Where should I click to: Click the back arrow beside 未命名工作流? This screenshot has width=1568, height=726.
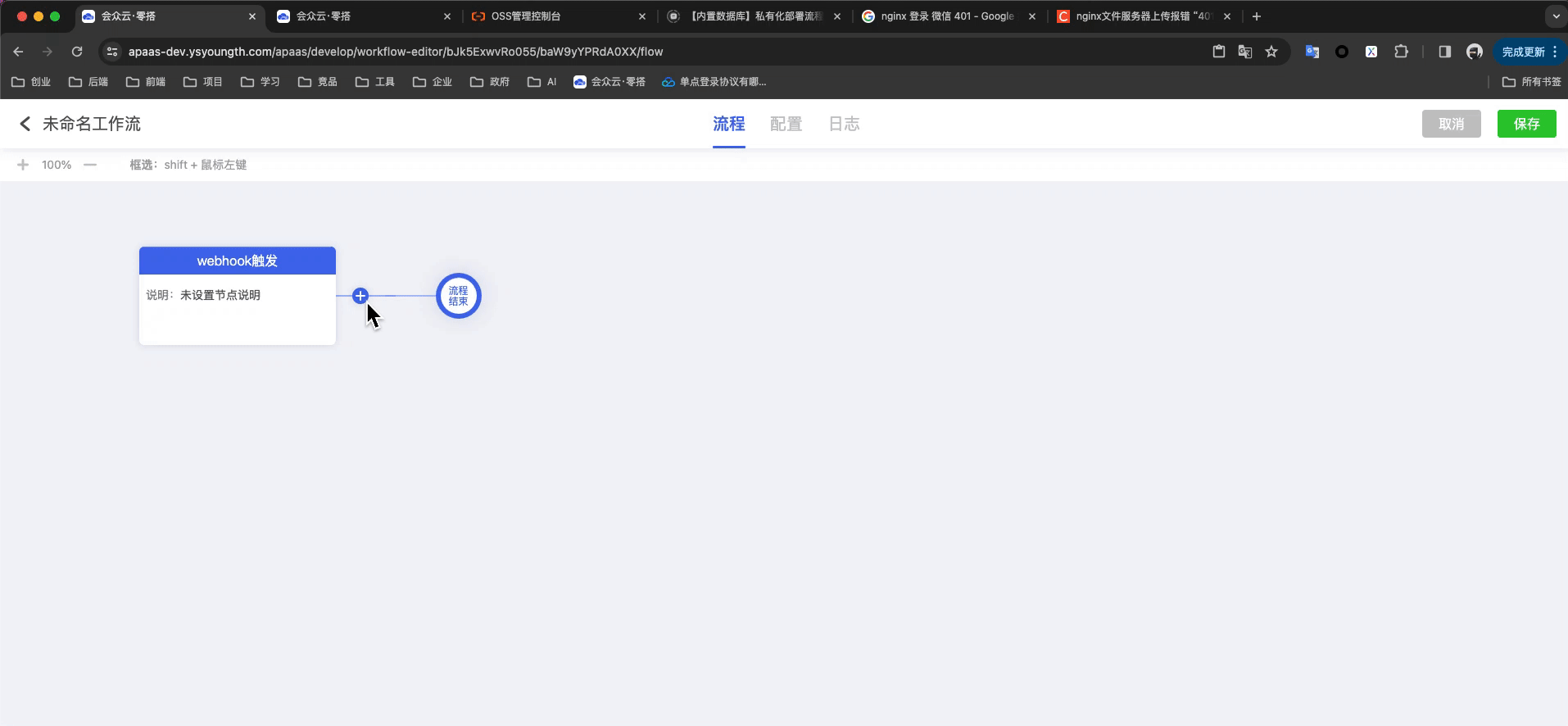coord(25,124)
